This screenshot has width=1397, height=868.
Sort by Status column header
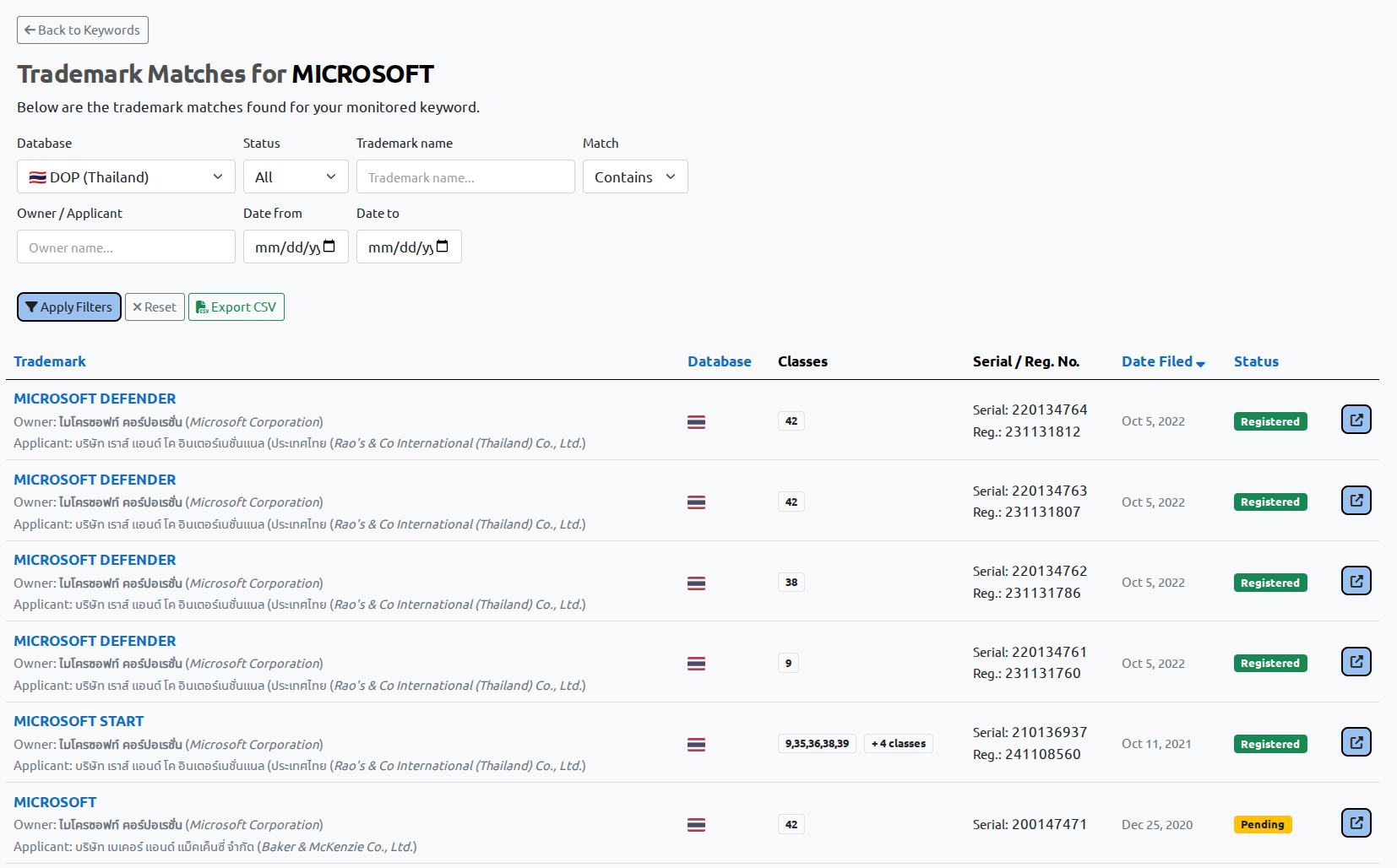click(x=1256, y=361)
